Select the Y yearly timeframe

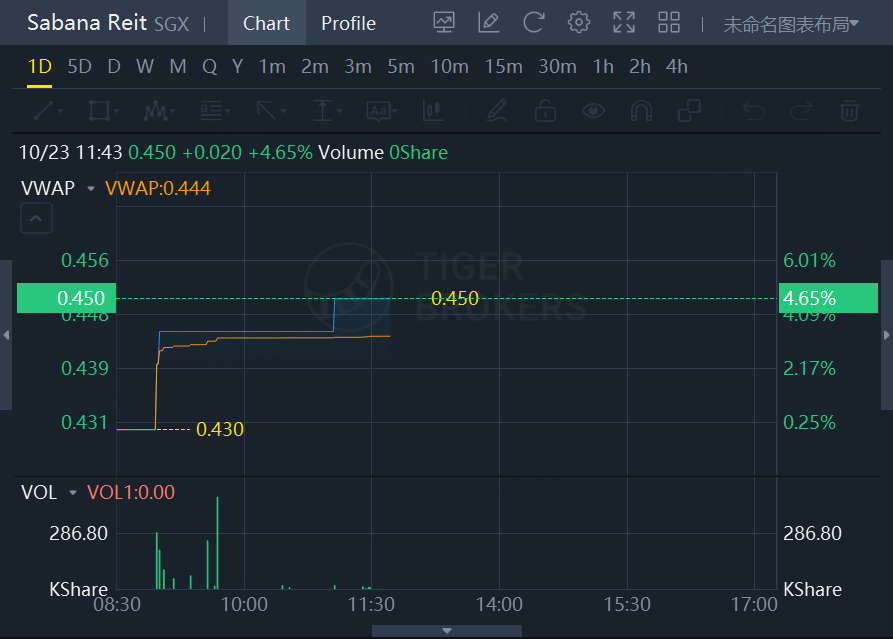[x=237, y=67]
